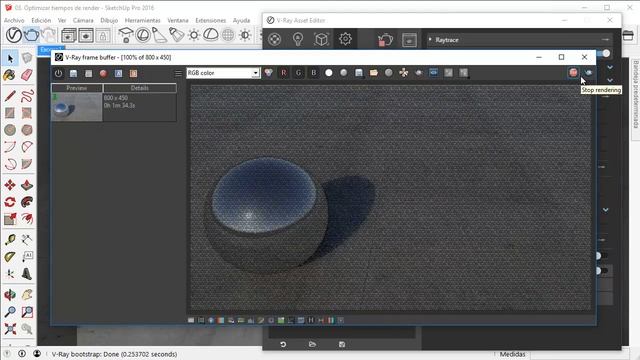Toggle monochromatic mode gray circle
The width and height of the screenshot is (640, 360).
344,73
